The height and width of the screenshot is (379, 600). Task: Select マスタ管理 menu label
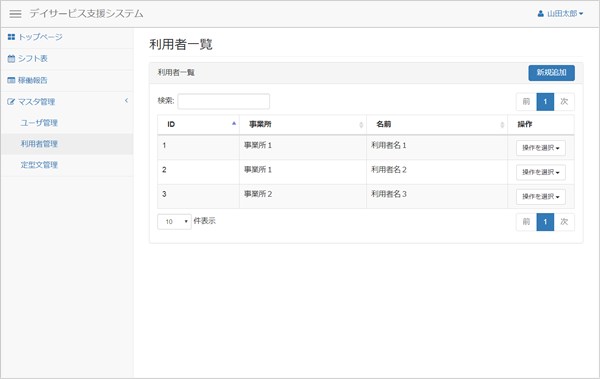37,102
